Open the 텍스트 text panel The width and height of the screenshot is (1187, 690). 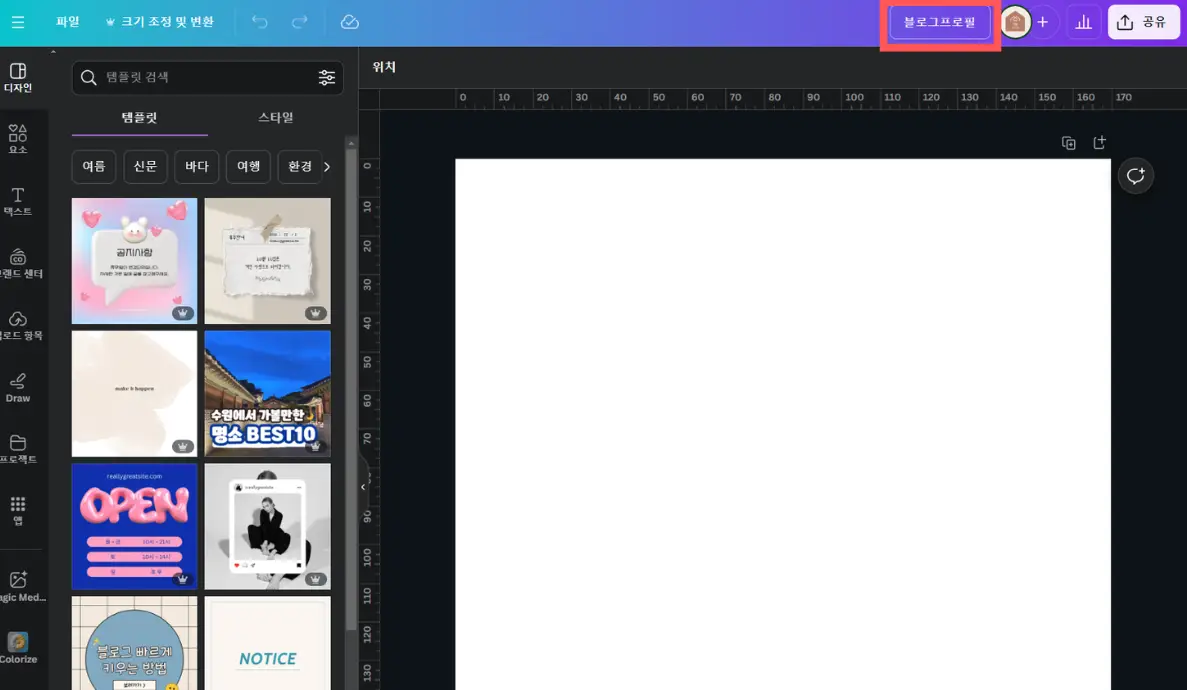(x=18, y=202)
